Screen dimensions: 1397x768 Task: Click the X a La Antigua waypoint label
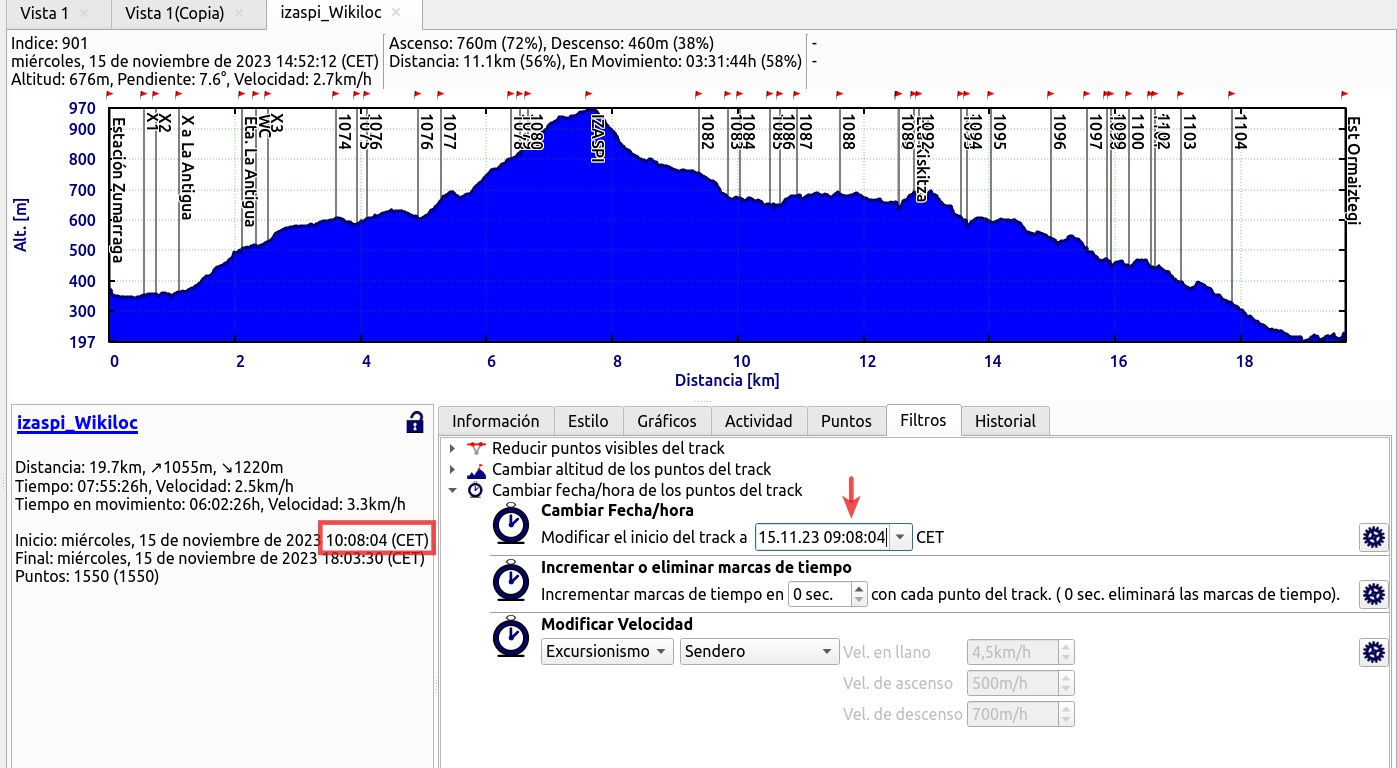tap(186, 167)
